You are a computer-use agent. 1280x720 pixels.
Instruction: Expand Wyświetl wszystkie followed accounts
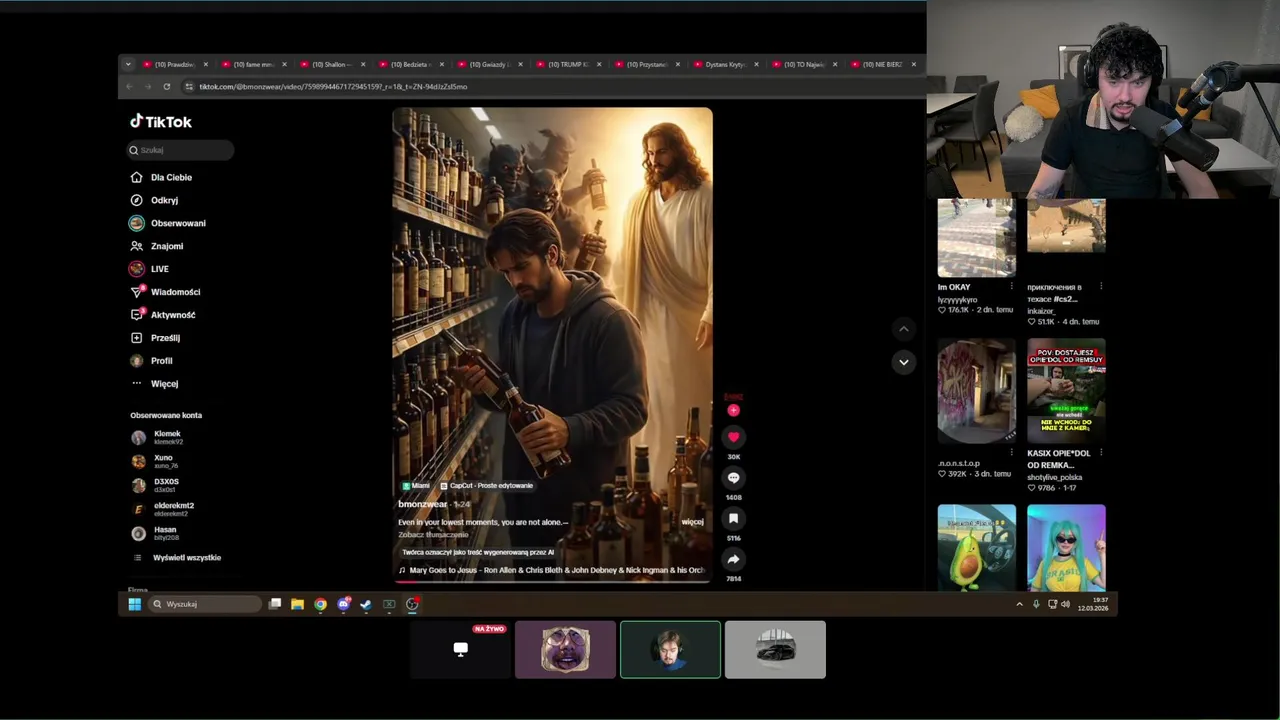click(x=176, y=558)
